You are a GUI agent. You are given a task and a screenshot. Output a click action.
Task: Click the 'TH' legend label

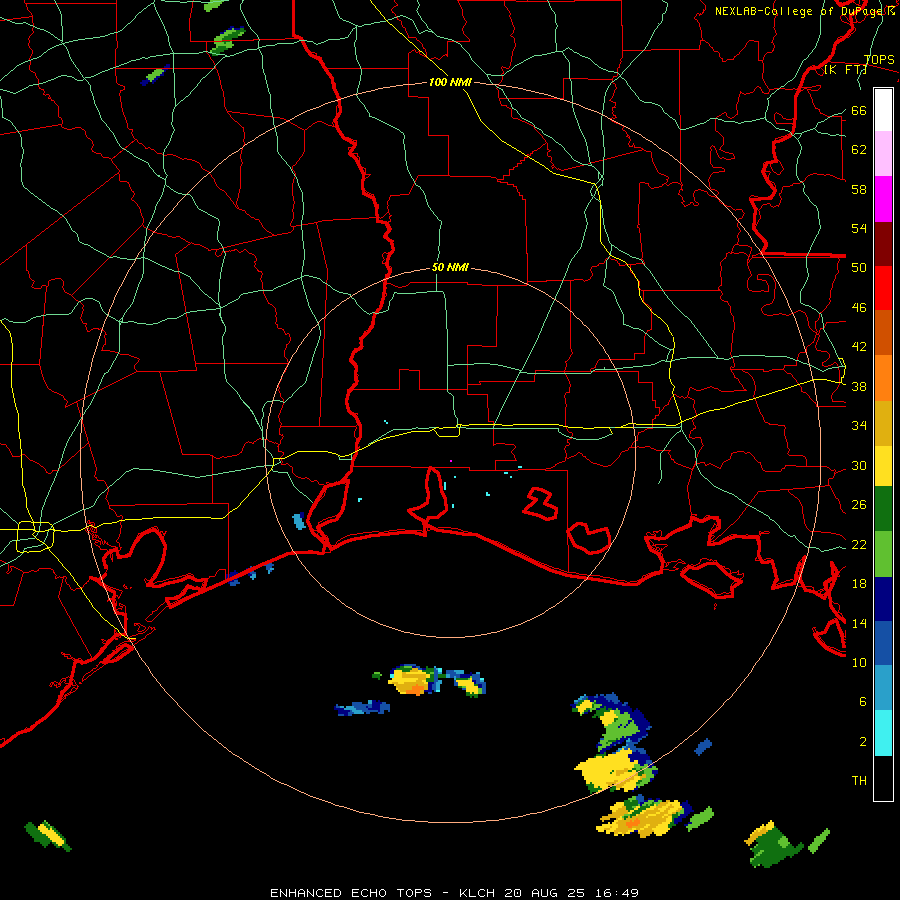(x=859, y=781)
